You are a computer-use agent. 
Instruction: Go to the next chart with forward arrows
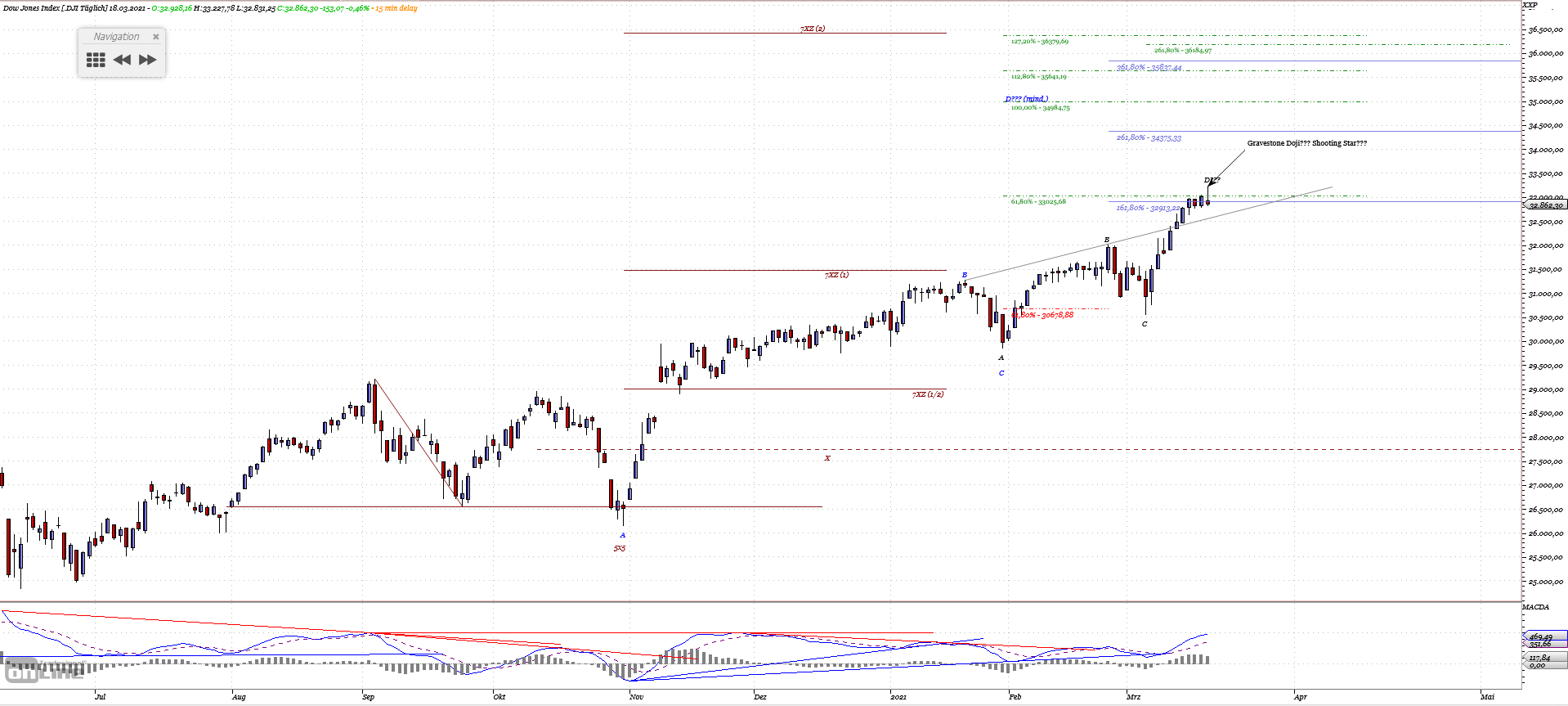coord(147,60)
